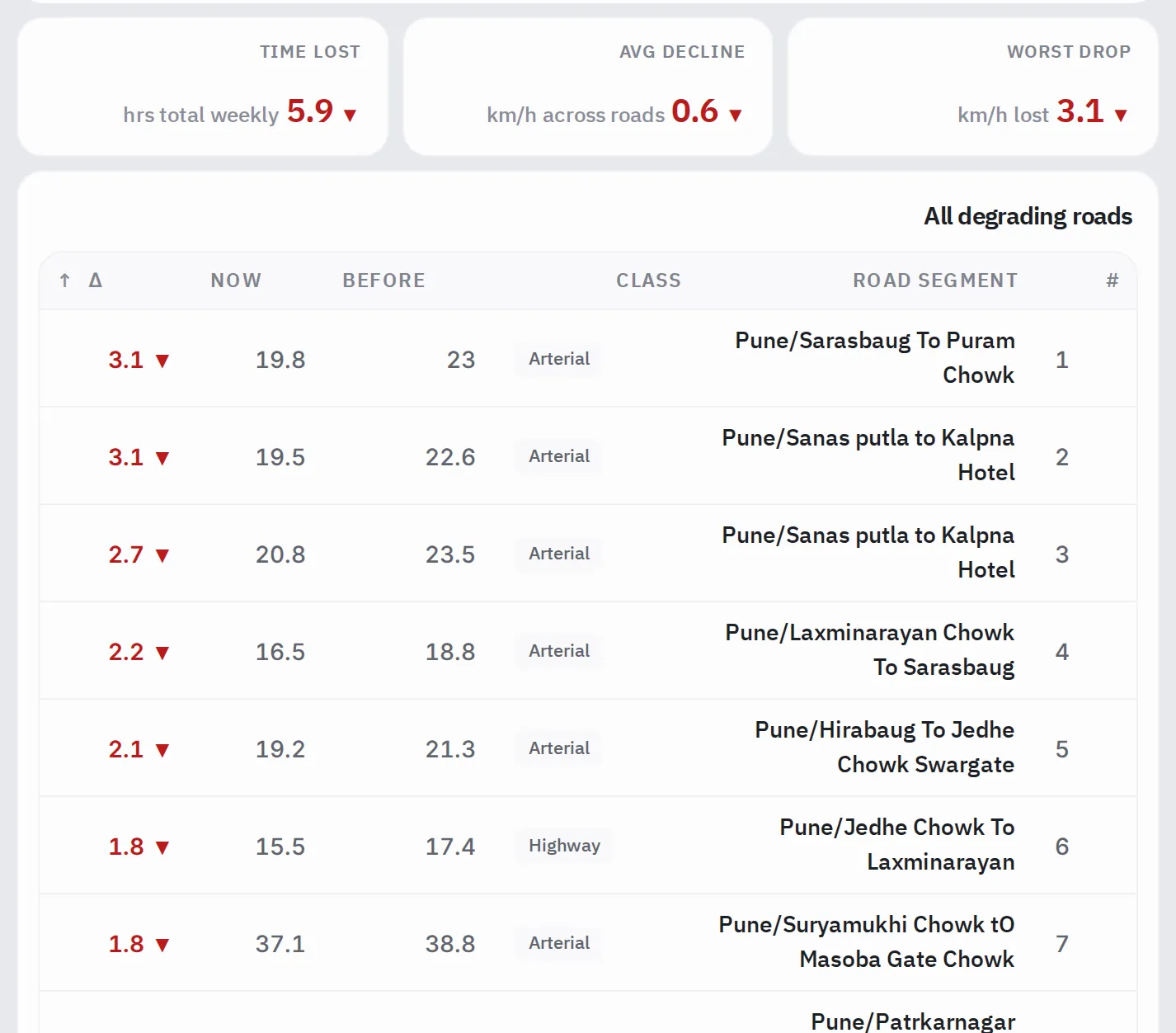Sort by the NOW column header

click(236, 281)
